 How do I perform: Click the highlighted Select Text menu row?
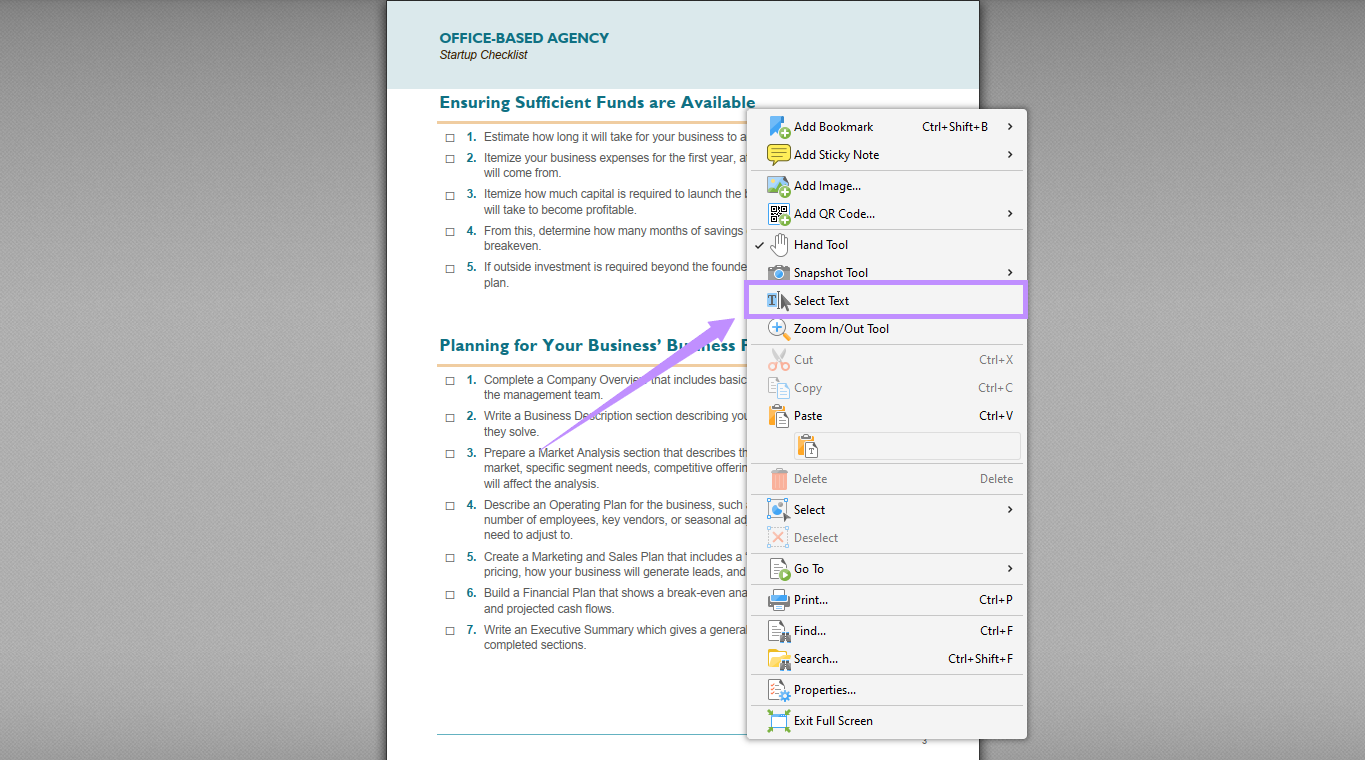coord(885,299)
